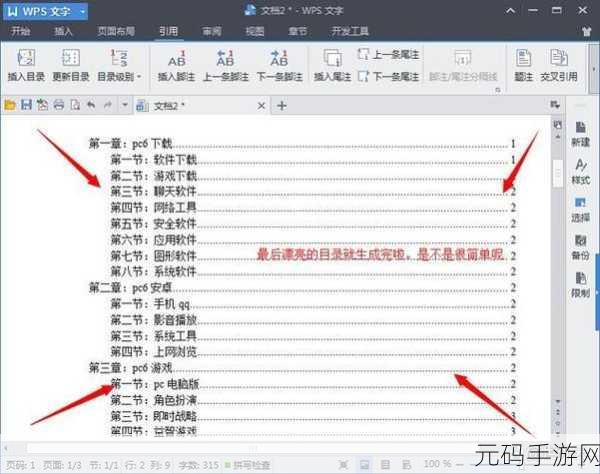Click the TOC entry 第二节：角色扮演

pyautogui.click(x=313, y=400)
